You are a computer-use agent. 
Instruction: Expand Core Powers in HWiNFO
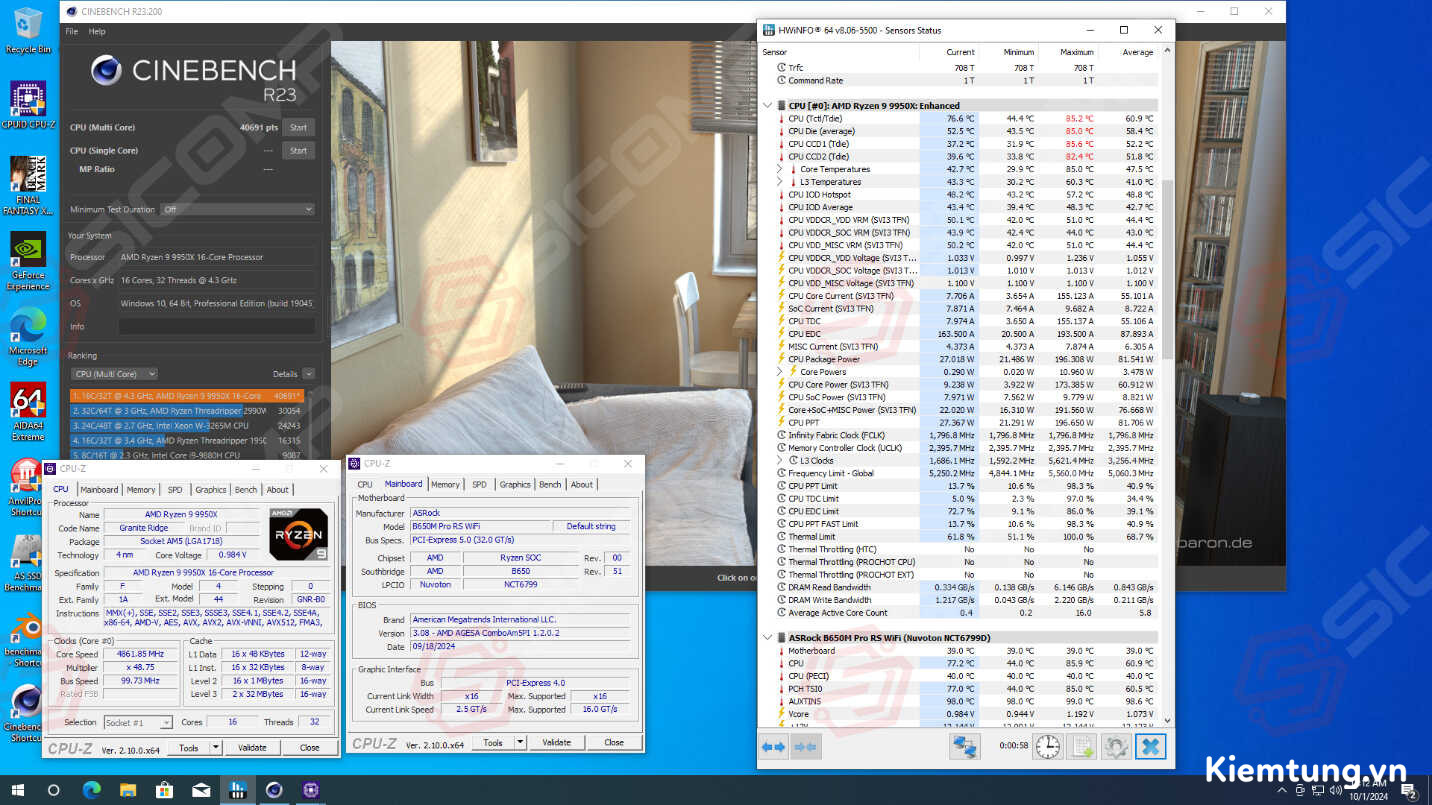point(780,372)
